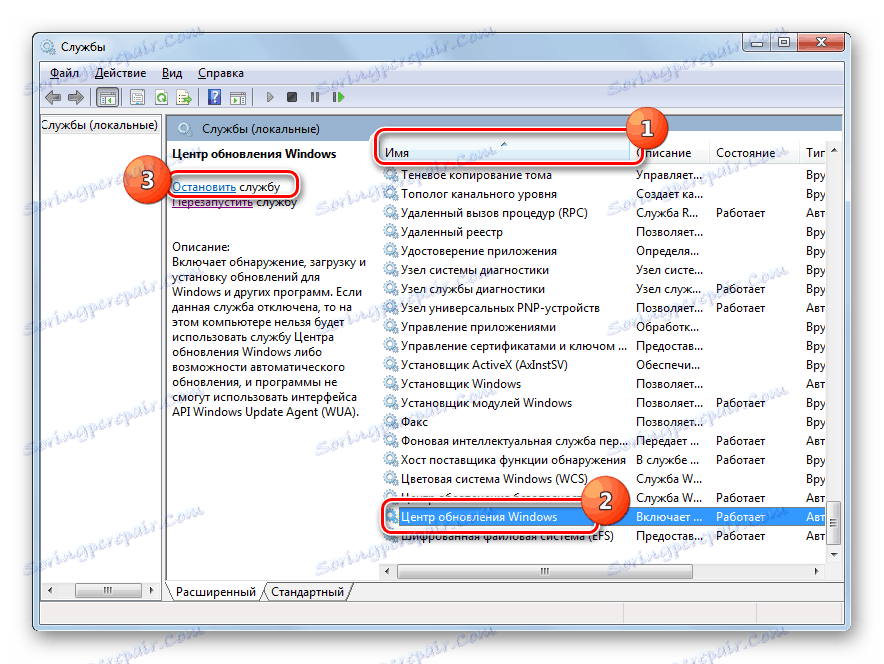The height and width of the screenshot is (664, 884).
Task: Minimize the Службы window
Action: 757,42
